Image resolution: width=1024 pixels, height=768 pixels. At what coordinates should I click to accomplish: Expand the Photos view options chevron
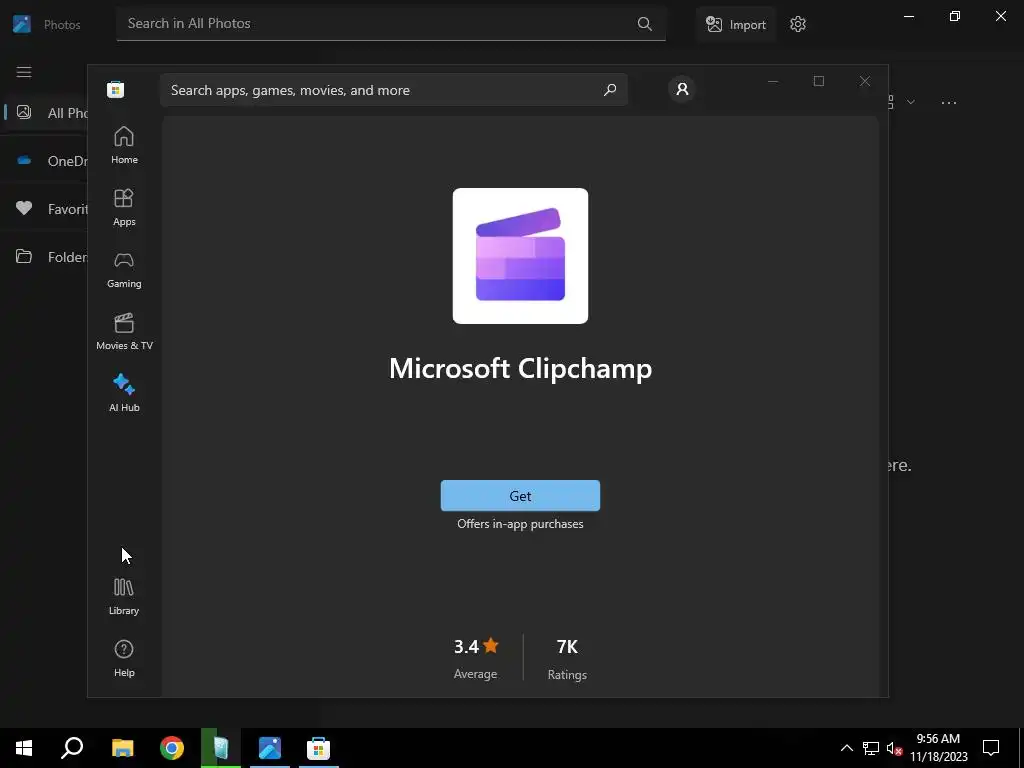910,103
